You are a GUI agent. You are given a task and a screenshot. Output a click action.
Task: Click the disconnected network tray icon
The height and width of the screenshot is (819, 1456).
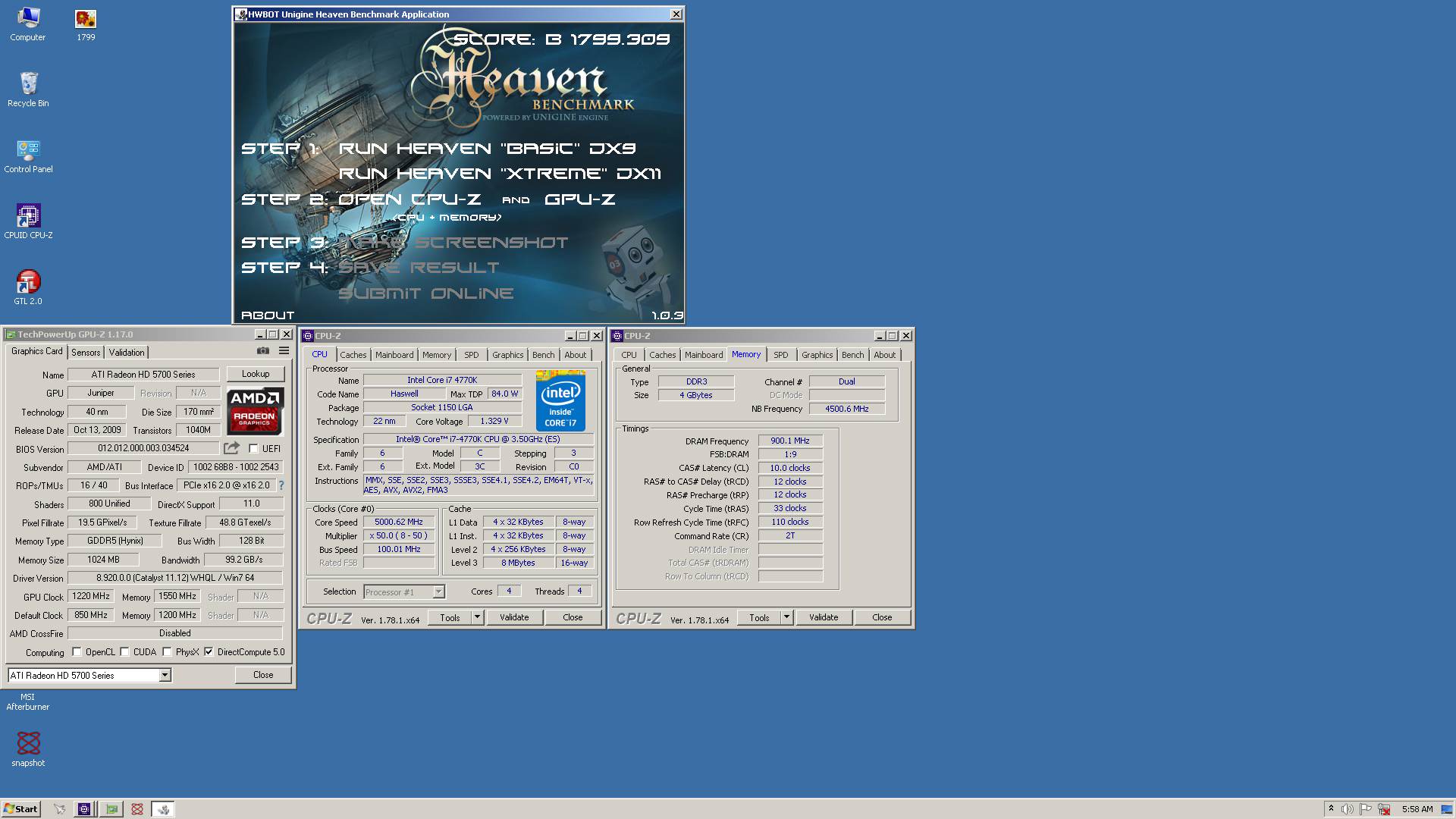[1384, 809]
